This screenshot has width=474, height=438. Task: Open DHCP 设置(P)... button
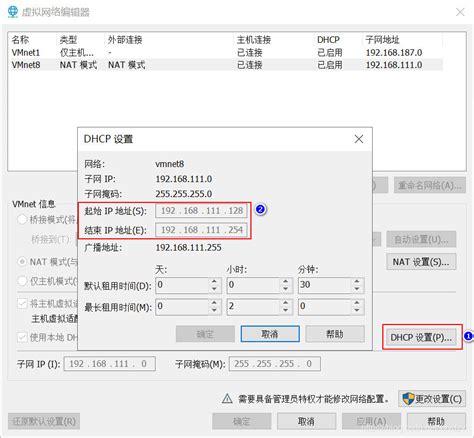coord(421,337)
